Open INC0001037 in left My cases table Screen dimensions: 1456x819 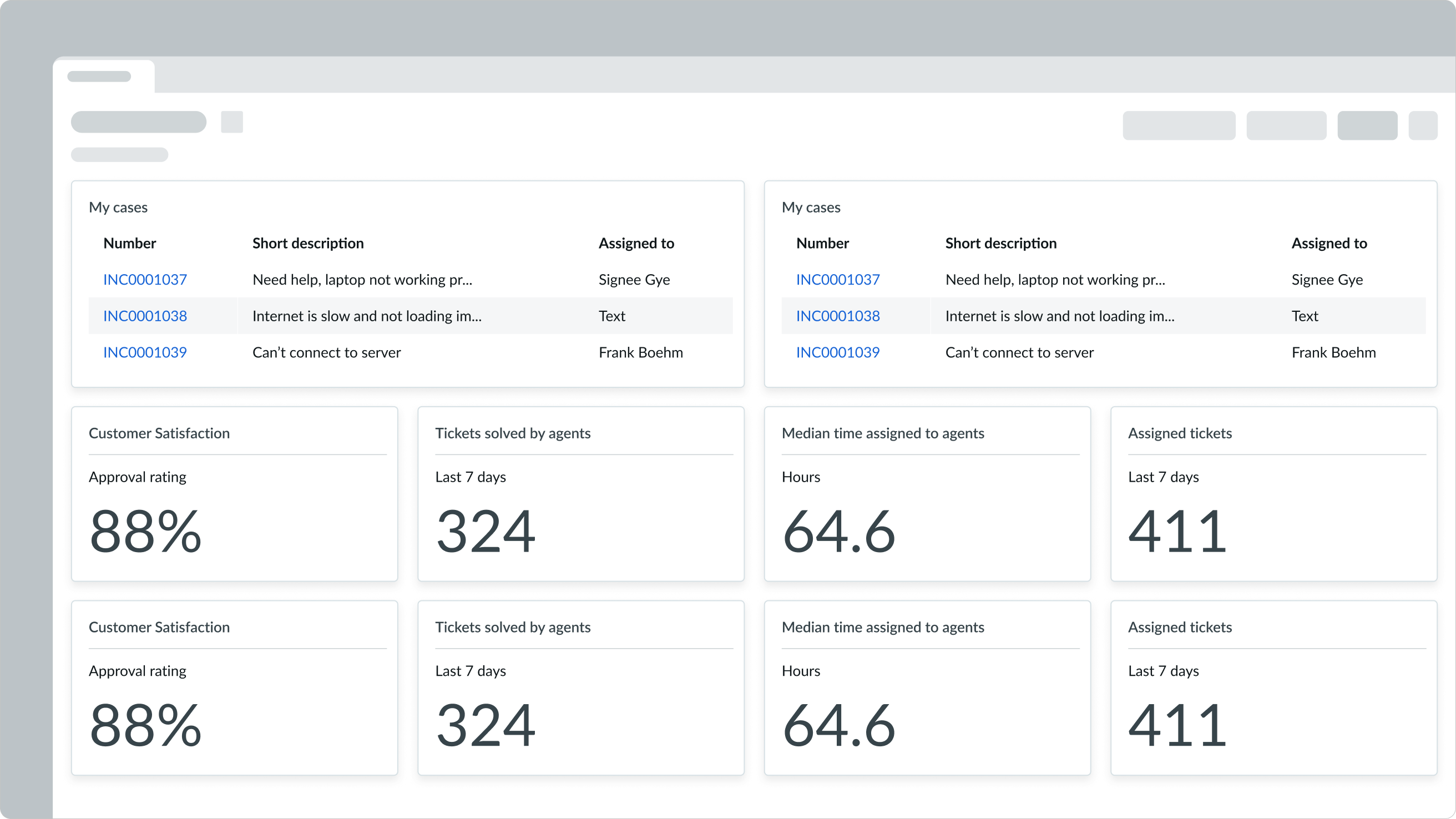(145, 279)
